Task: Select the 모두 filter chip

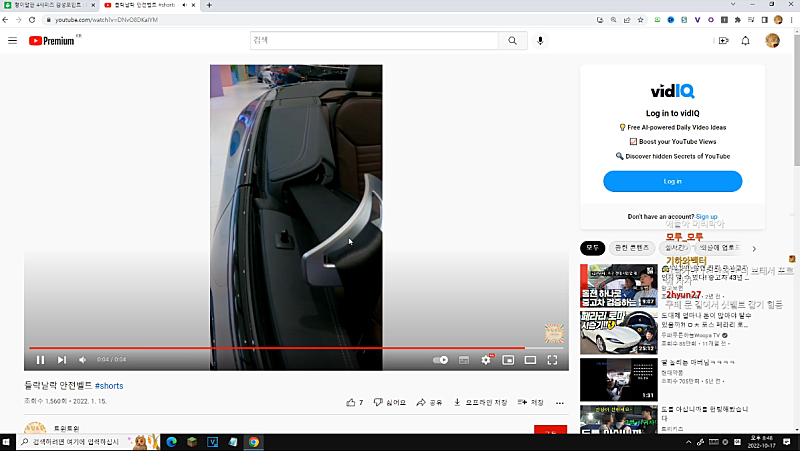Action: pyautogui.click(x=592, y=248)
